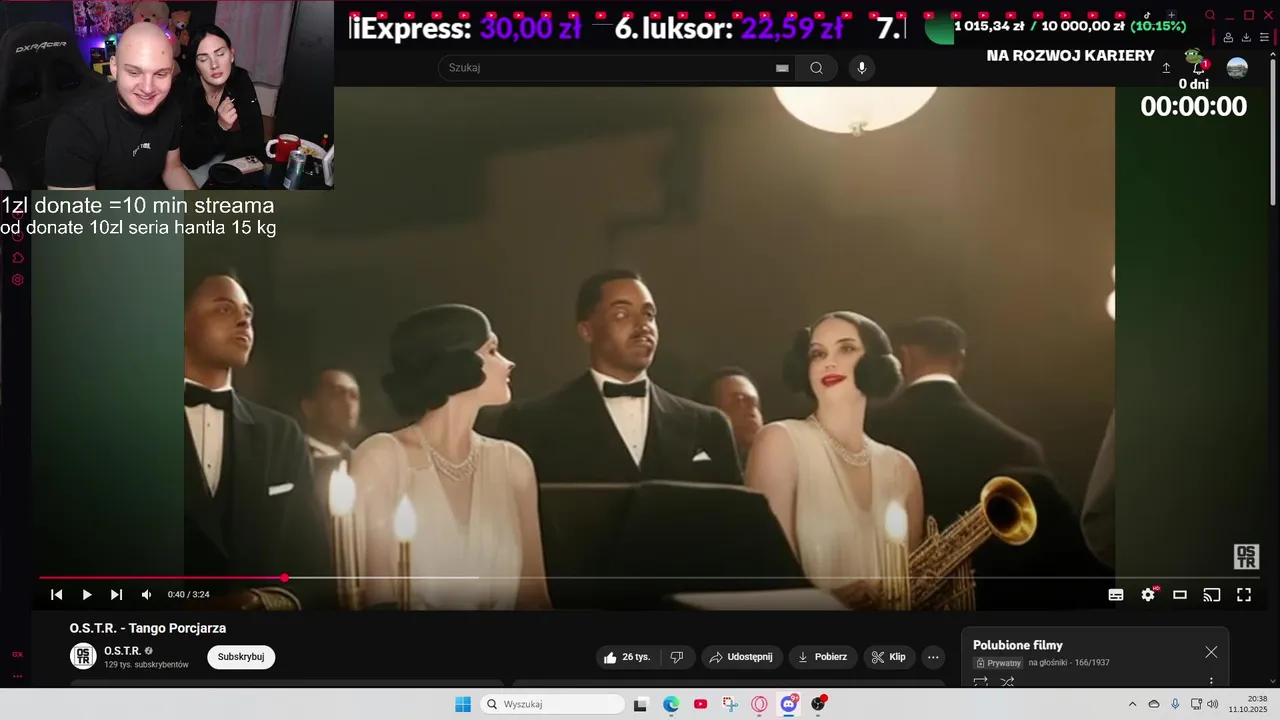The height and width of the screenshot is (720, 1280).
Task: Close the Polubione filmy playlist panel
Action: tap(1211, 652)
